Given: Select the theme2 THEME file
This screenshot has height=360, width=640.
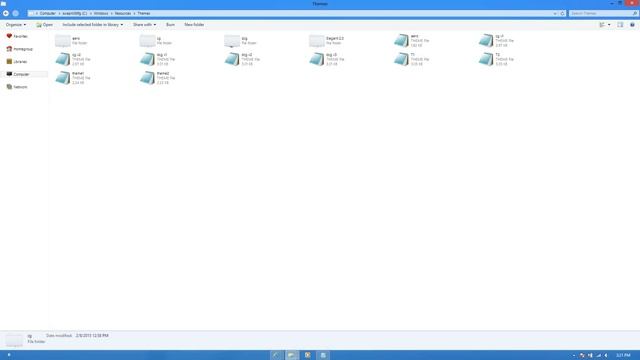Looking at the screenshot, I should coord(158,78).
